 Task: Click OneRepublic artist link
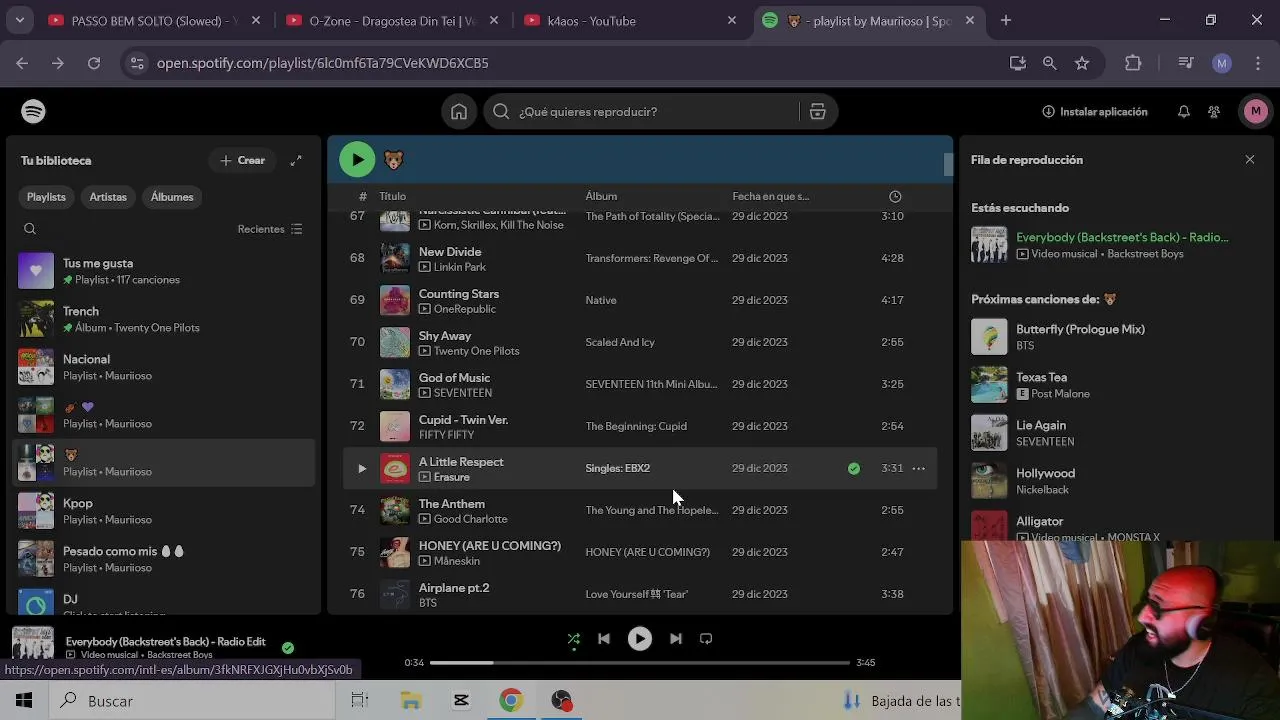coord(465,309)
